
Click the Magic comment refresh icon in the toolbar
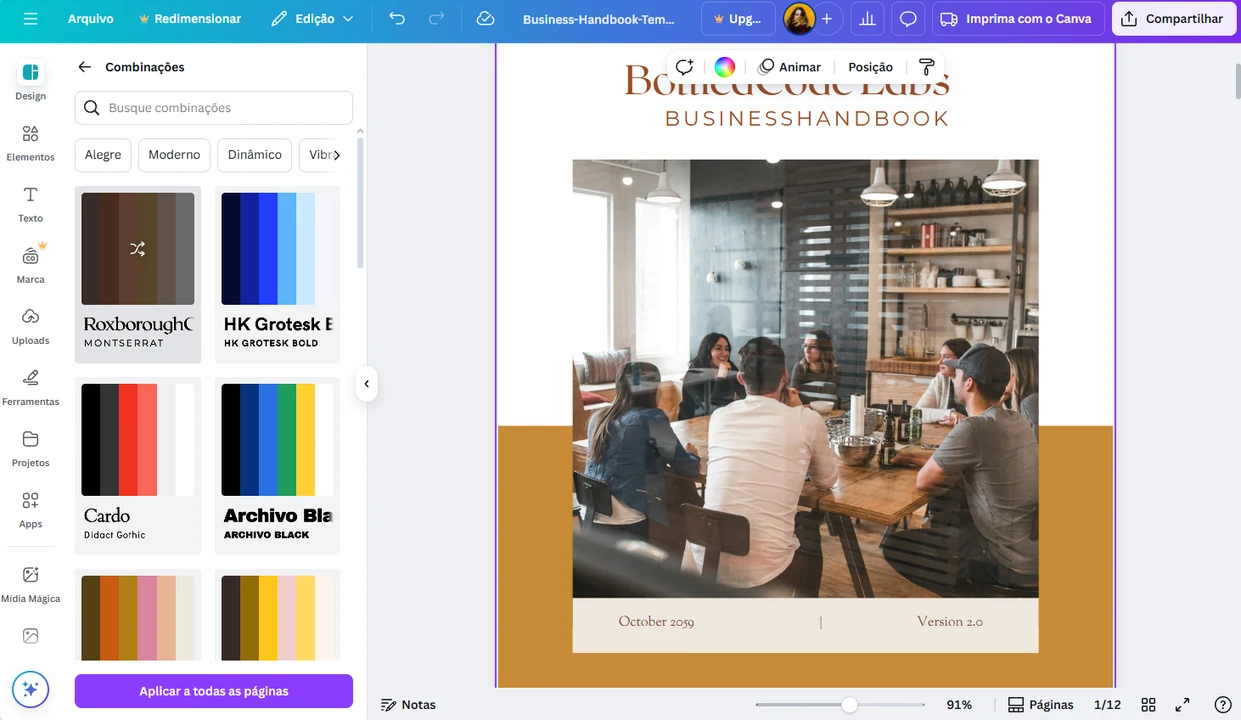point(684,67)
